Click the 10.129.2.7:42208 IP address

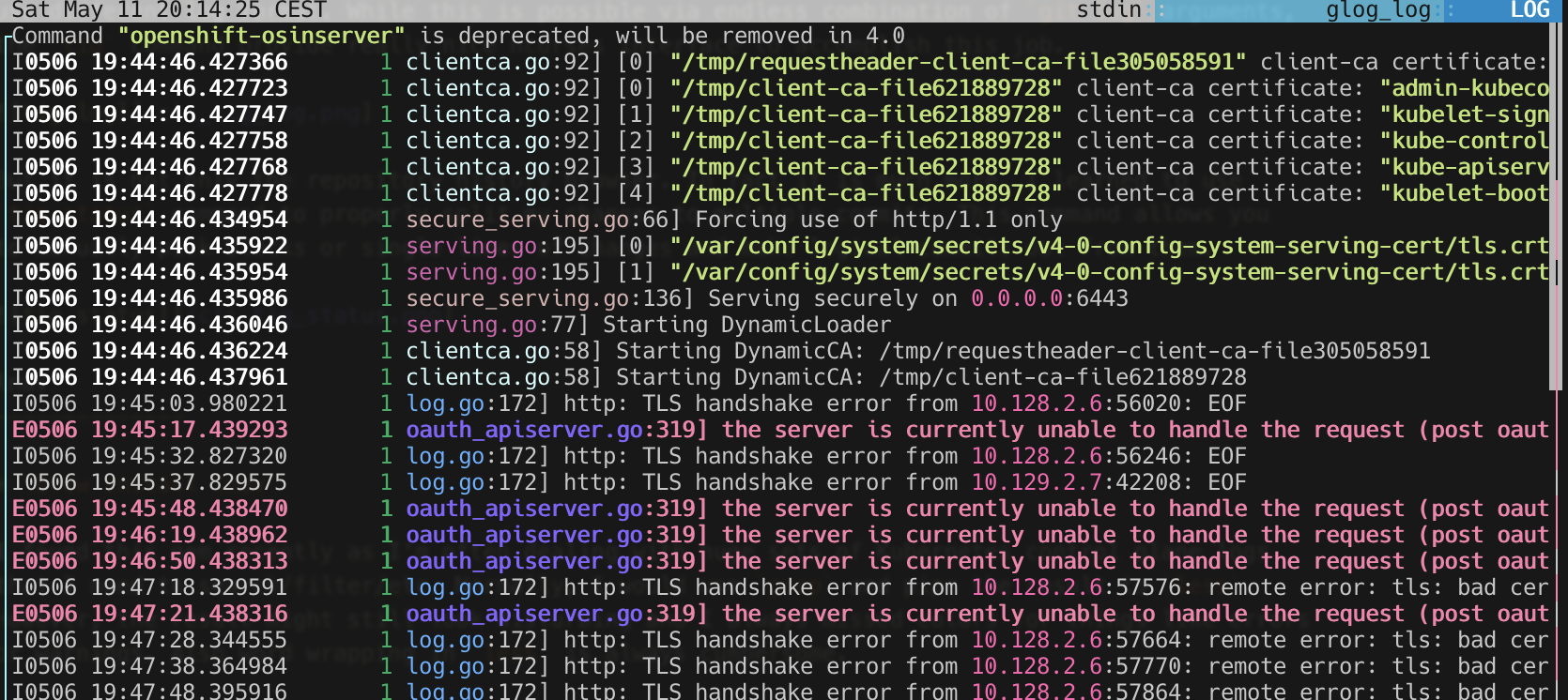1083,482
